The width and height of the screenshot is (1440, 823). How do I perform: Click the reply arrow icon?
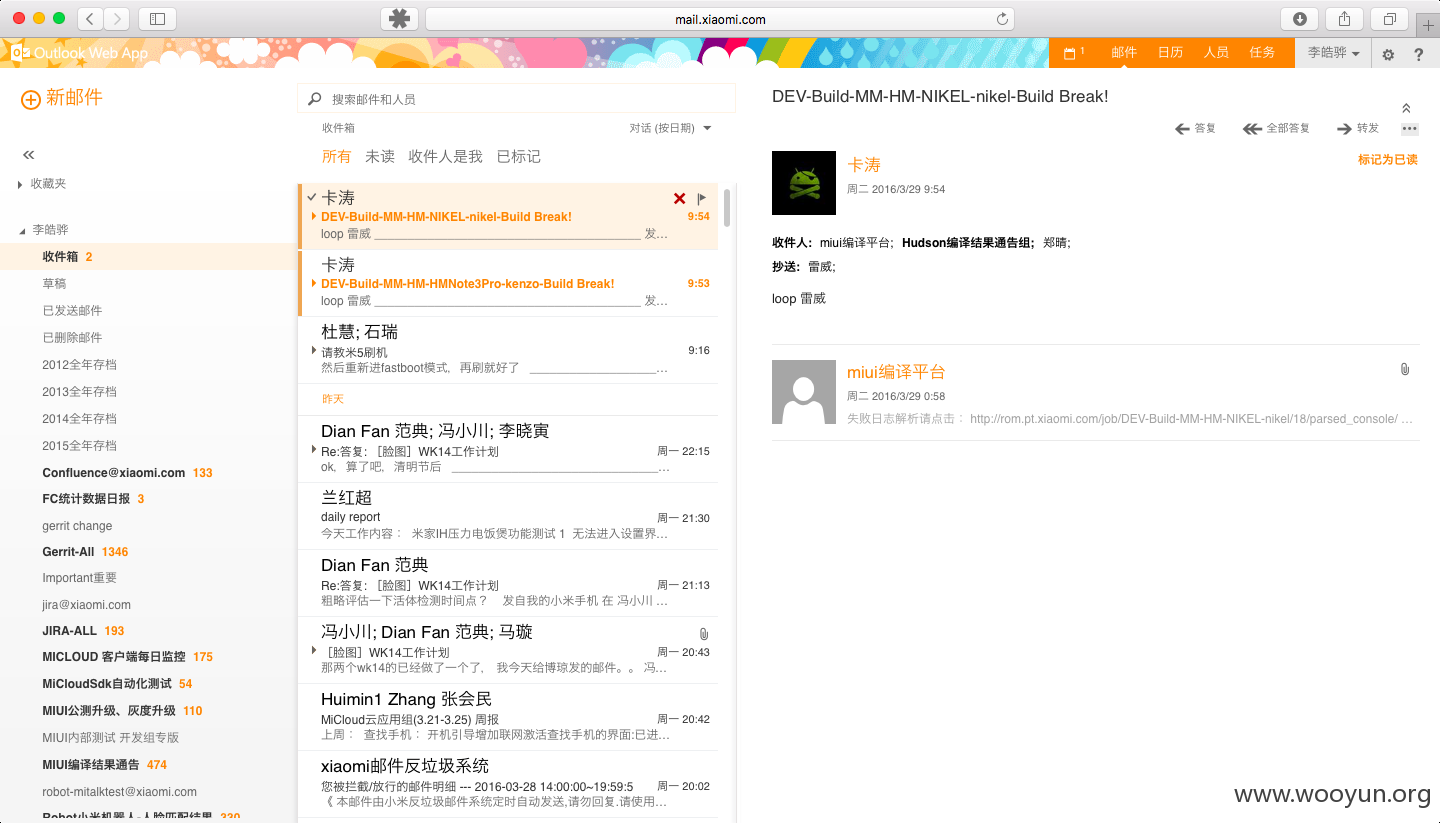coord(1182,128)
